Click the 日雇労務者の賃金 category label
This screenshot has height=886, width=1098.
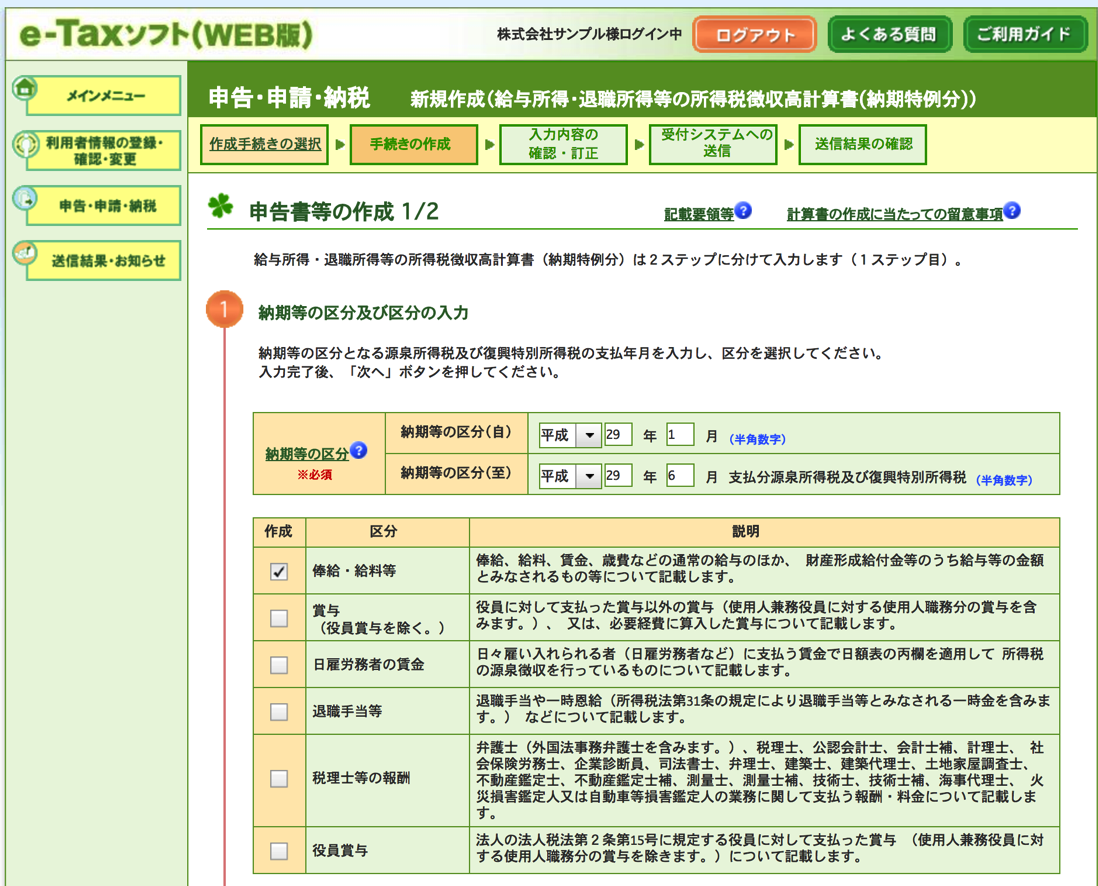coord(368,665)
